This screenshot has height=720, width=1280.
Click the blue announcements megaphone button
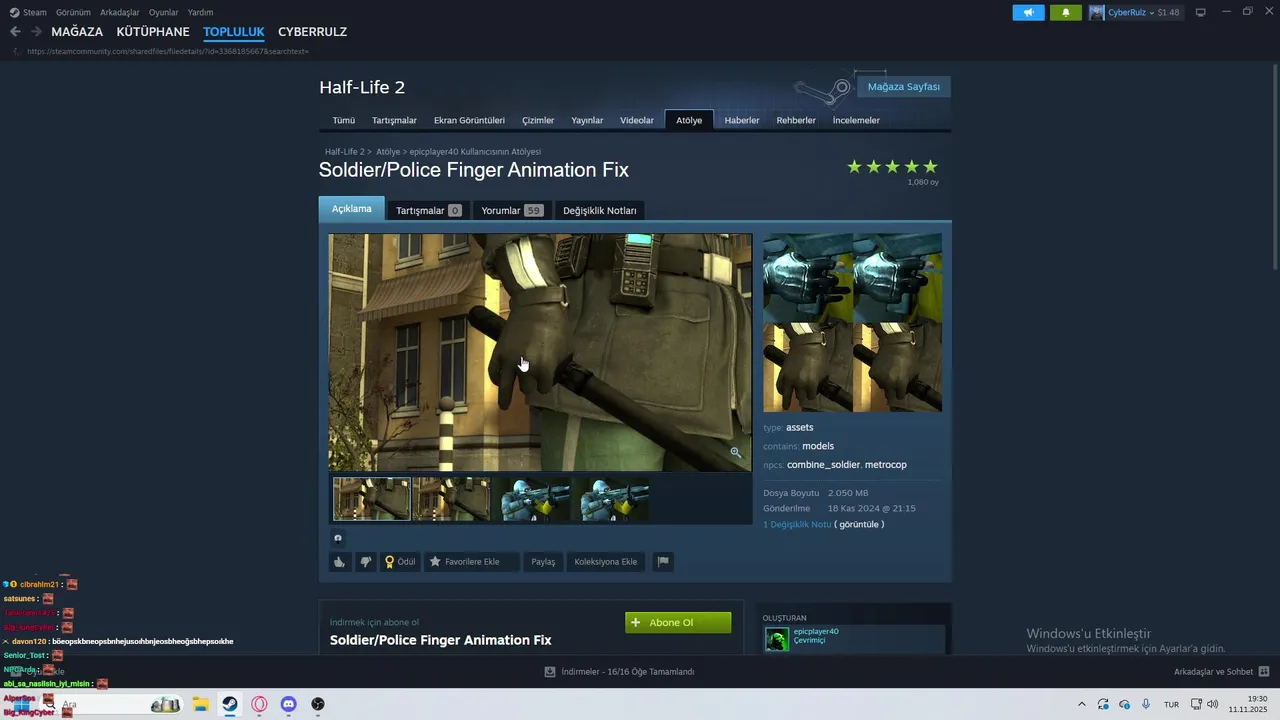[x=1028, y=12]
